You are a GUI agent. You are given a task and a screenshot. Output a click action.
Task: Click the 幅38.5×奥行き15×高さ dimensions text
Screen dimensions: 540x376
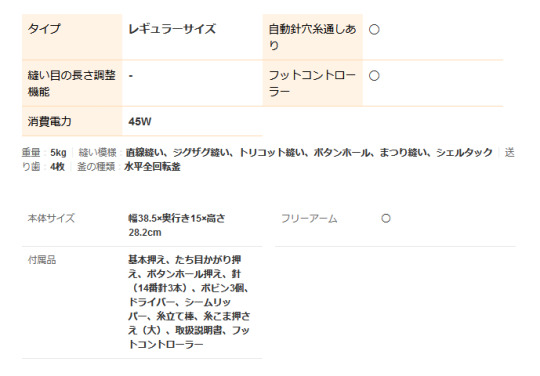177,218
